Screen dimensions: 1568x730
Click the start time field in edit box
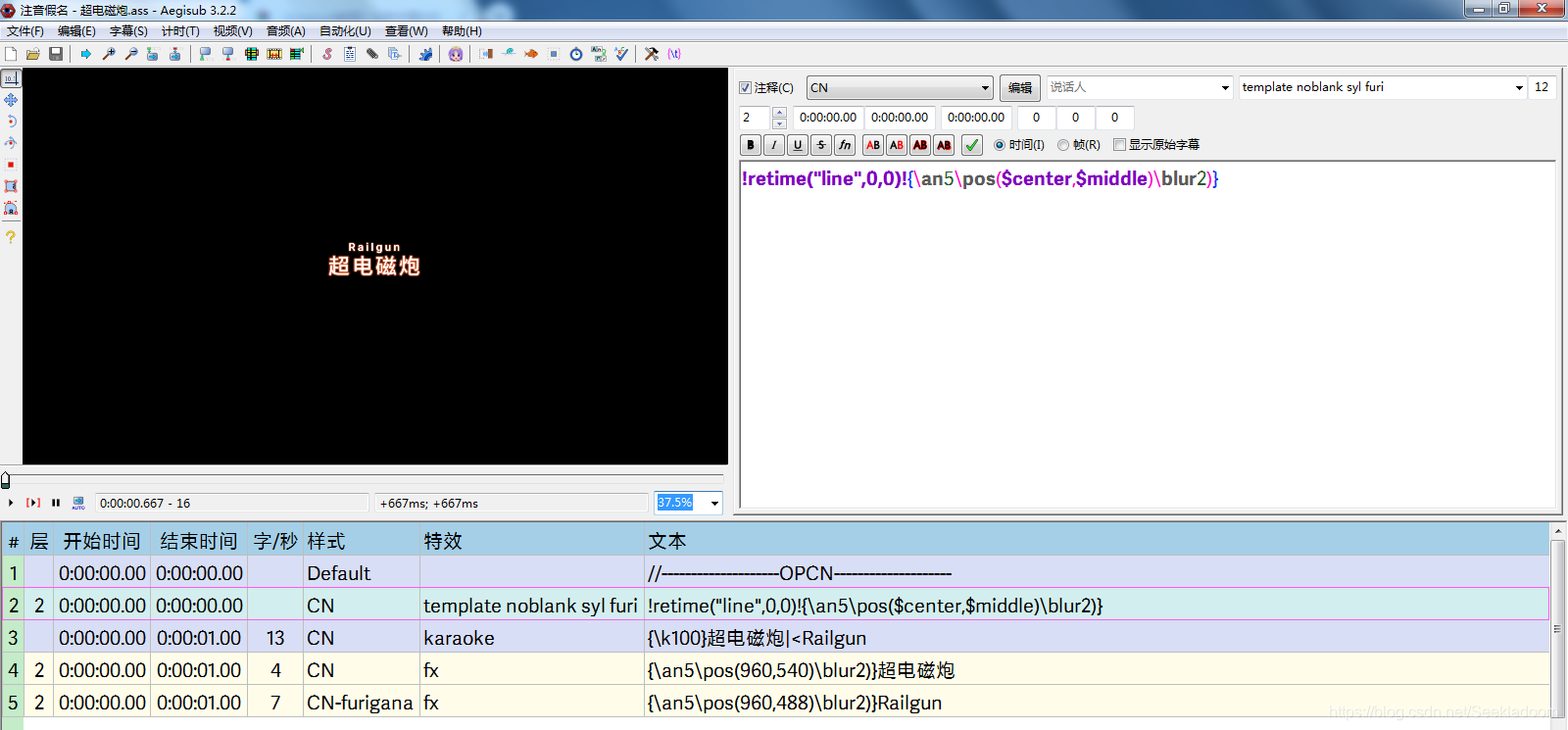click(x=828, y=118)
